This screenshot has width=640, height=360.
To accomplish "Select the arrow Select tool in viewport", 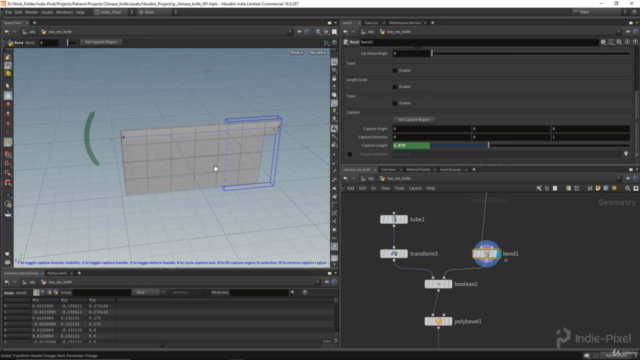I will pyautogui.click(x=8, y=86).
